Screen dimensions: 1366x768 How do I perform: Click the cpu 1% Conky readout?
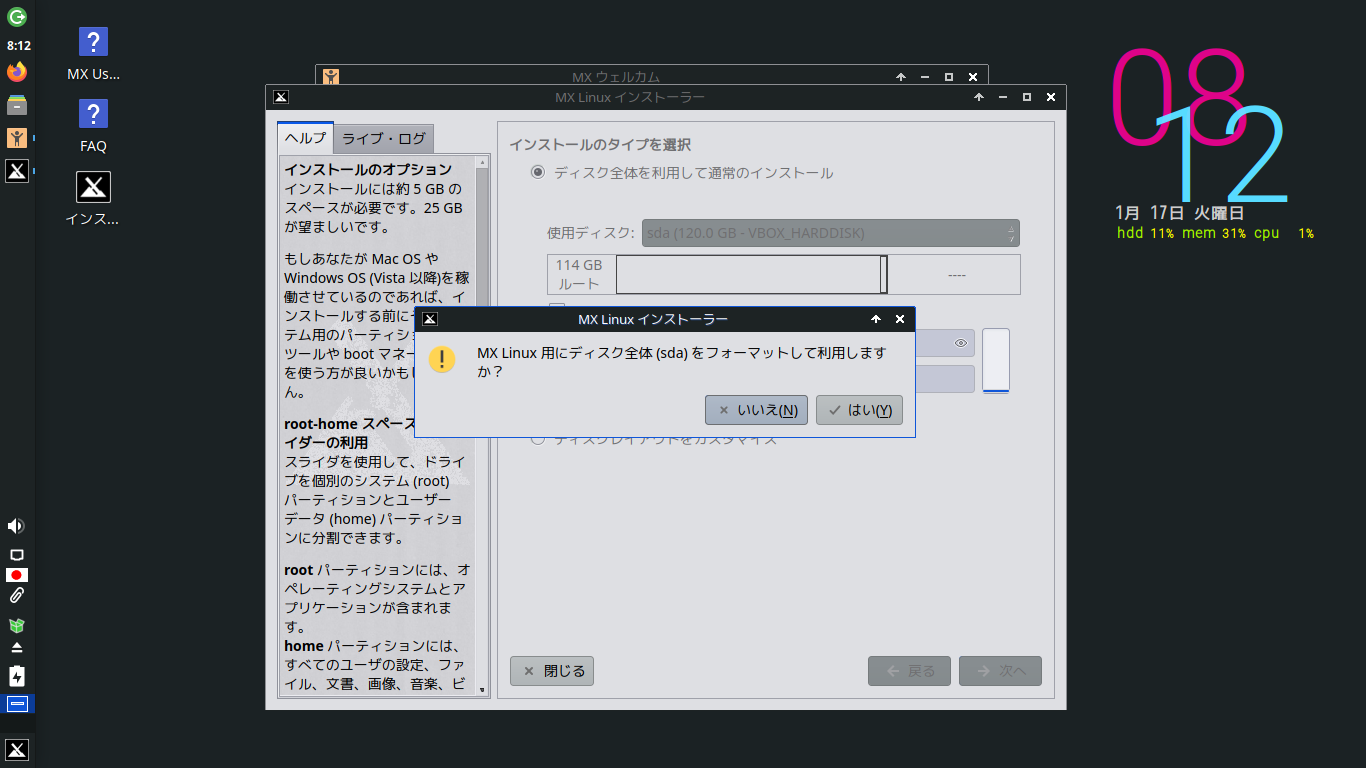(x=1284, y=233)
